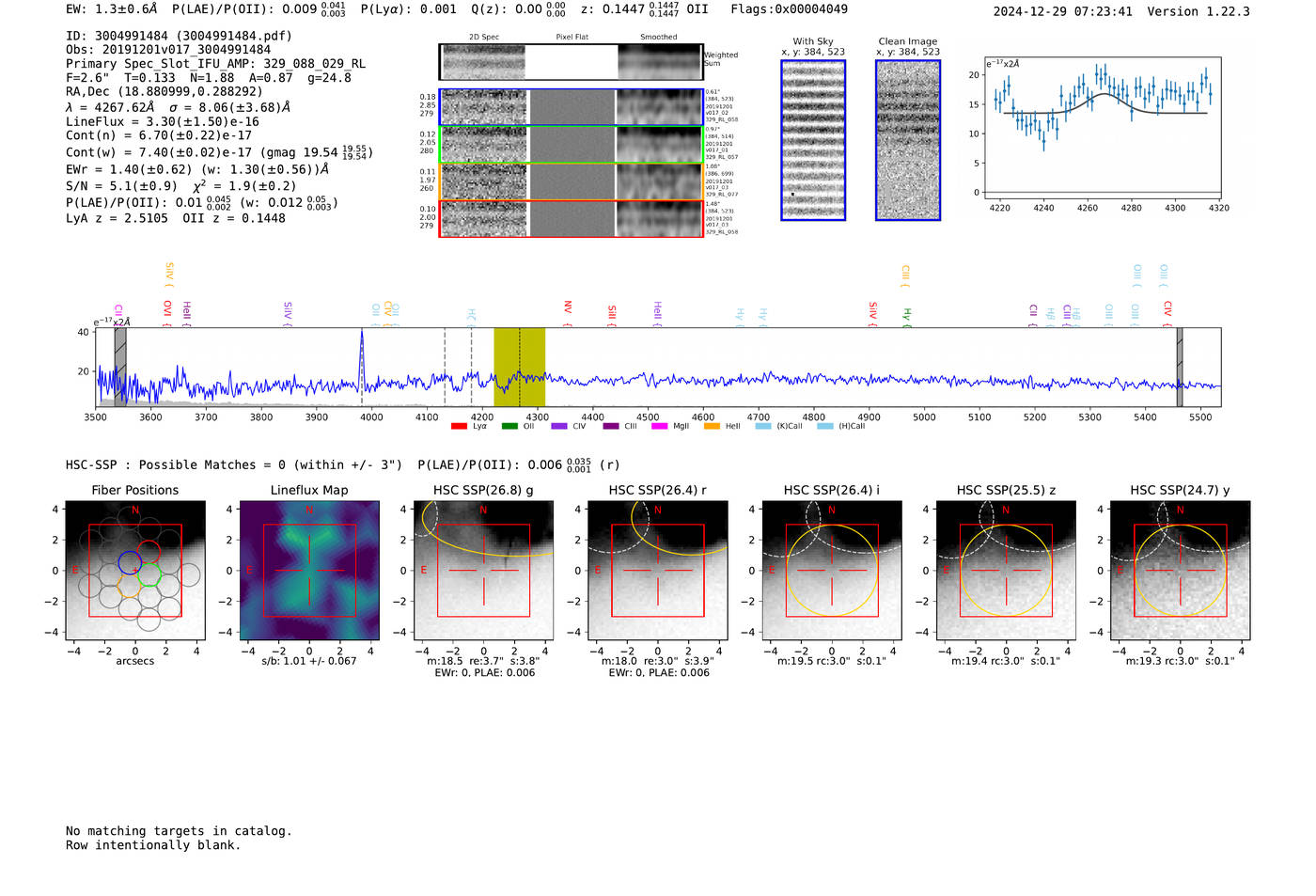Select the red-bordered 2D spectrum row
This screenshot has width=1316, height=896.
tap(572, 219)
